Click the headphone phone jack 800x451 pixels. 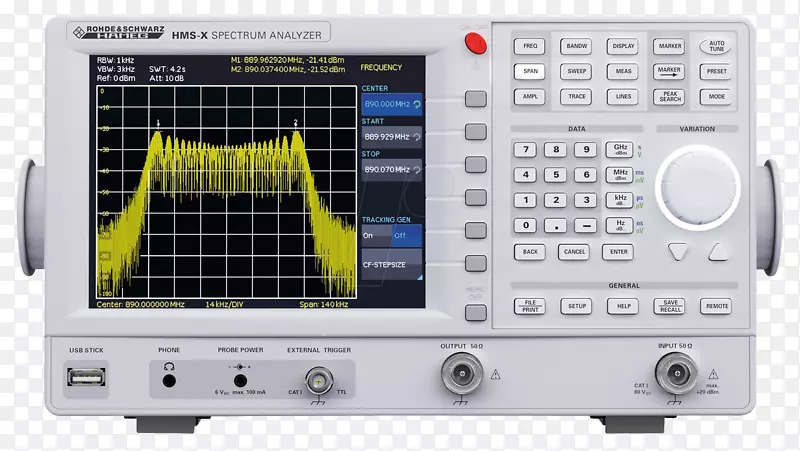pos(169,378)
